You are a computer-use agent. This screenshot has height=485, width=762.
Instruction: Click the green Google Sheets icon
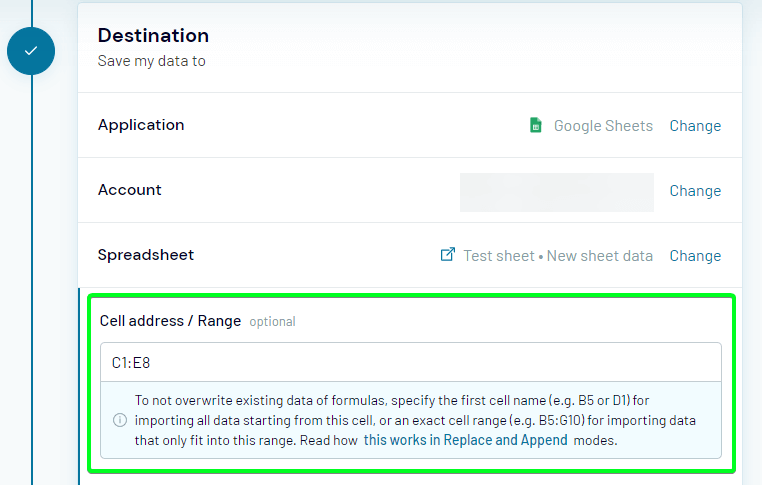(x=536, y=125)
